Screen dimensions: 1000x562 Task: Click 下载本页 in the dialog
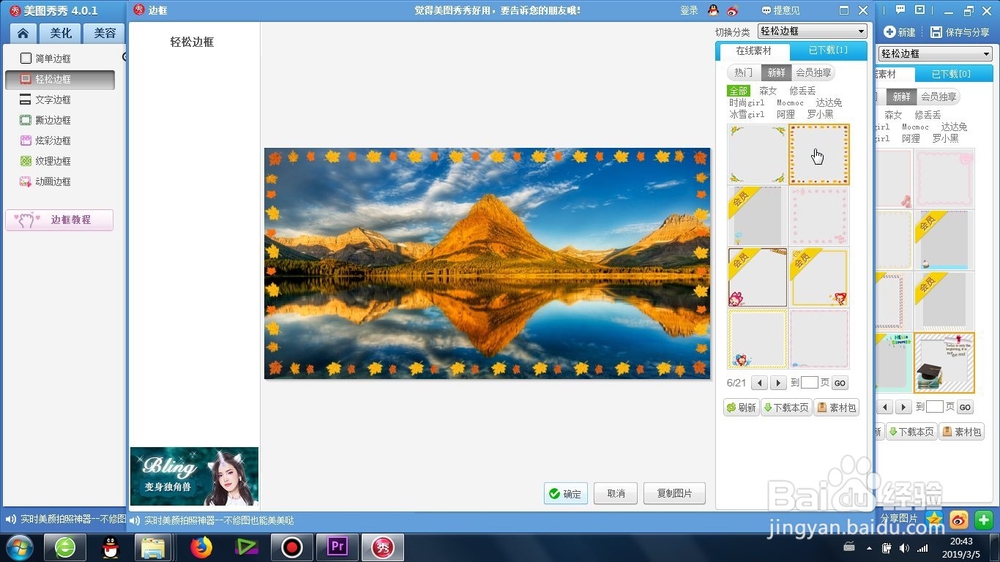[786, 408]
